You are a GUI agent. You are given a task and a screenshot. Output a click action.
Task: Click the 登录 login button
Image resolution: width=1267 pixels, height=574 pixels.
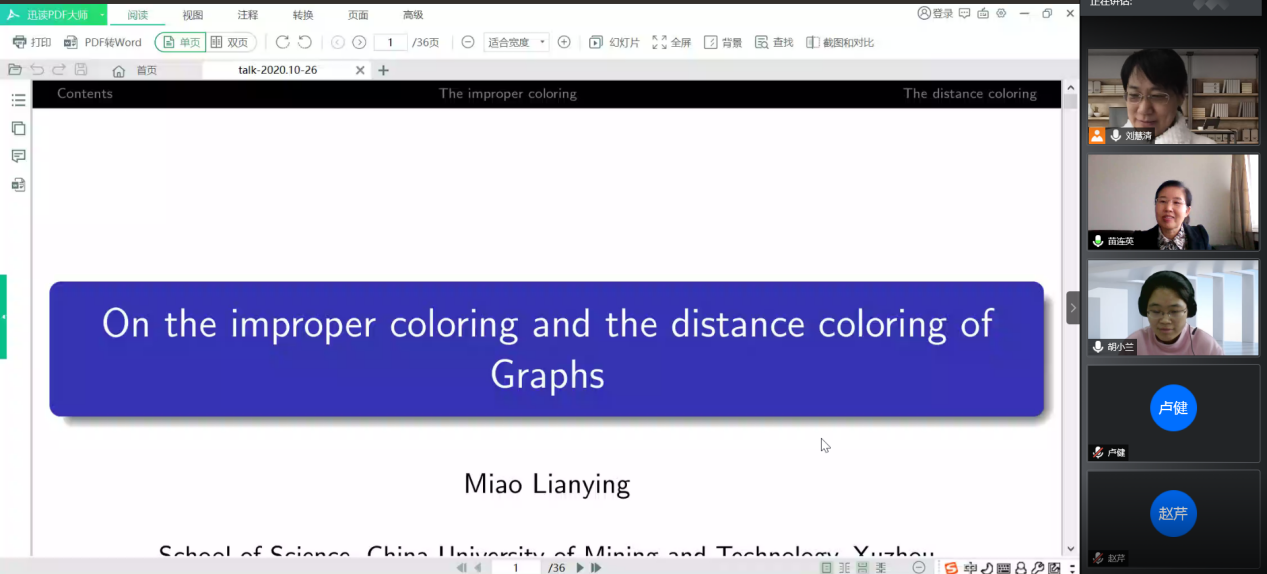pos(935,13)
